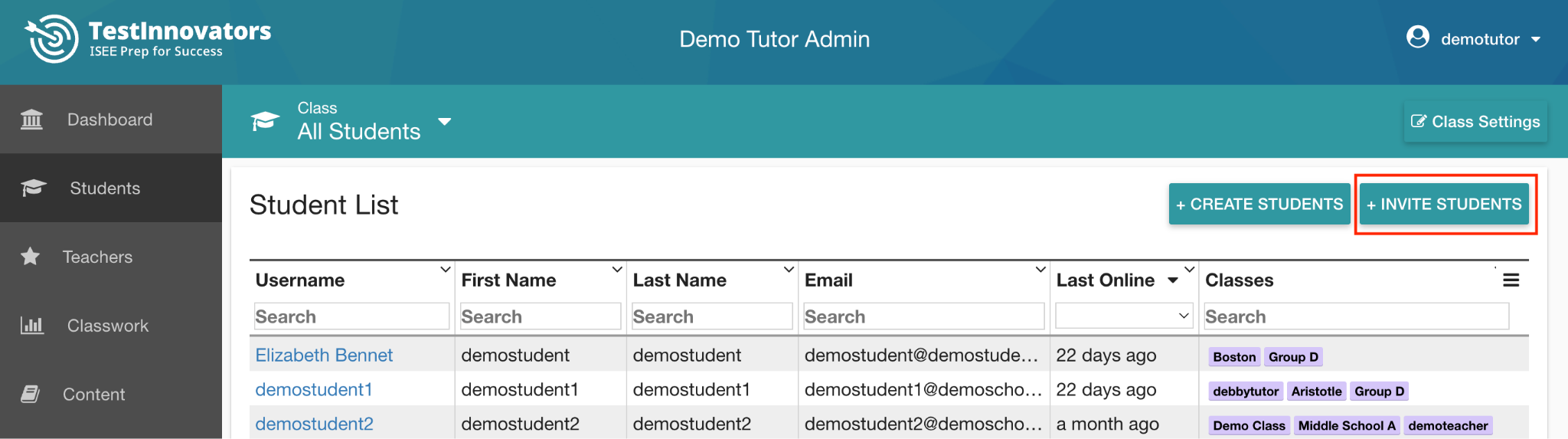Sort by First Name column header

(508, 280)
